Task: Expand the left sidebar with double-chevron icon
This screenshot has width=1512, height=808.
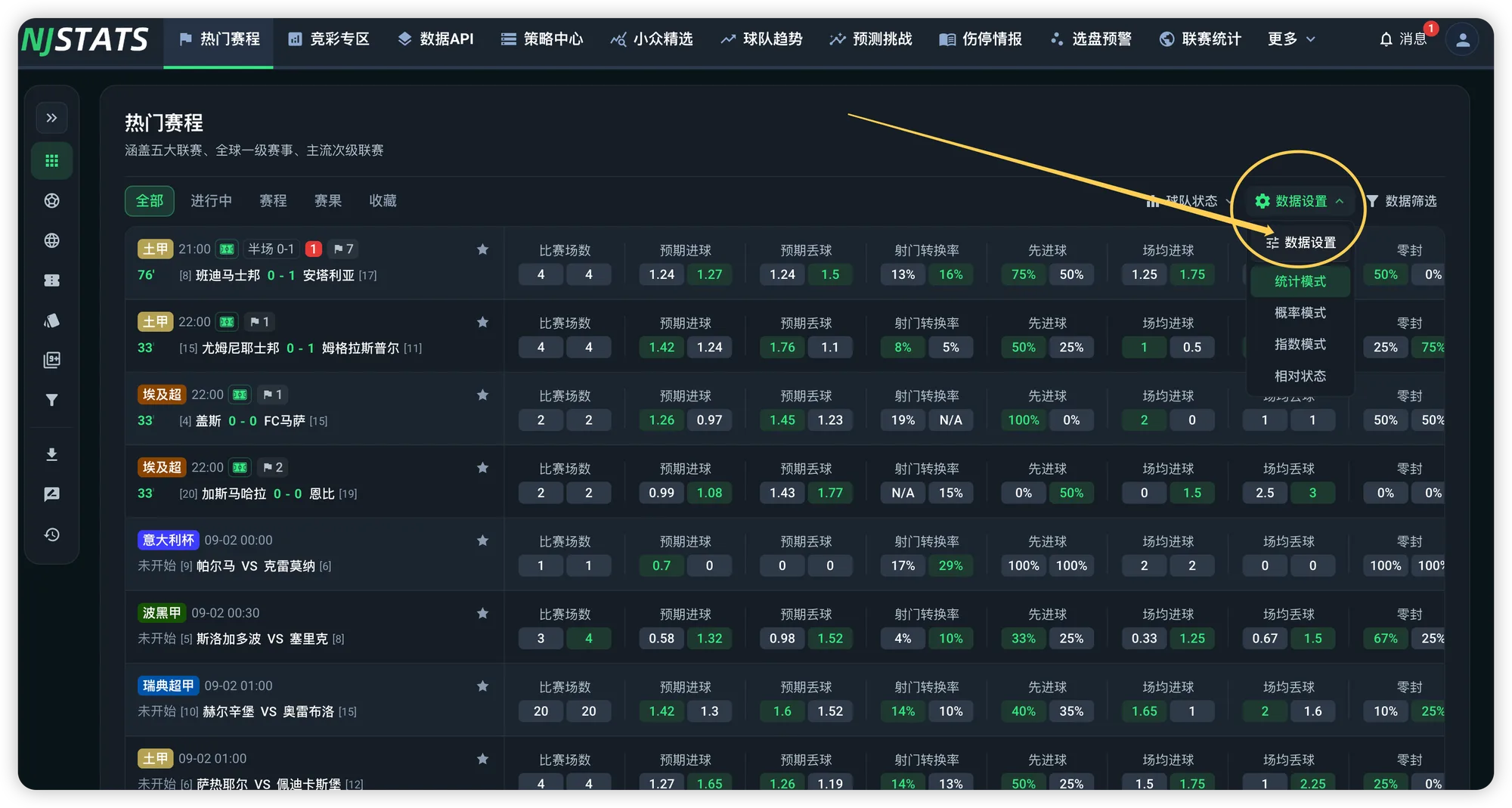Action: pos(51,118)
